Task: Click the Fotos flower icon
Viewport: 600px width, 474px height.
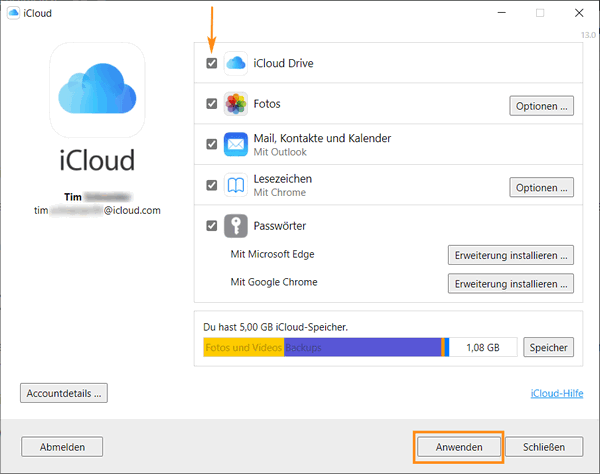Action: (x=236, y=104)
